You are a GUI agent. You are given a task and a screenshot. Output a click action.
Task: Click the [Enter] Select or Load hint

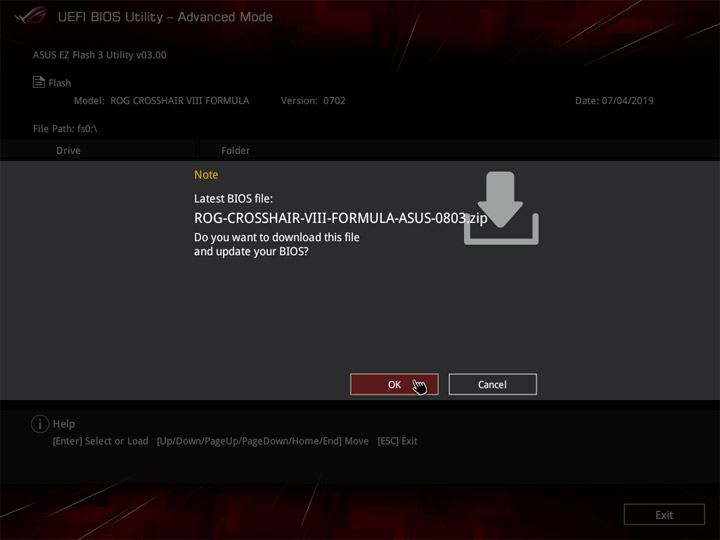[x=100, y=441]
